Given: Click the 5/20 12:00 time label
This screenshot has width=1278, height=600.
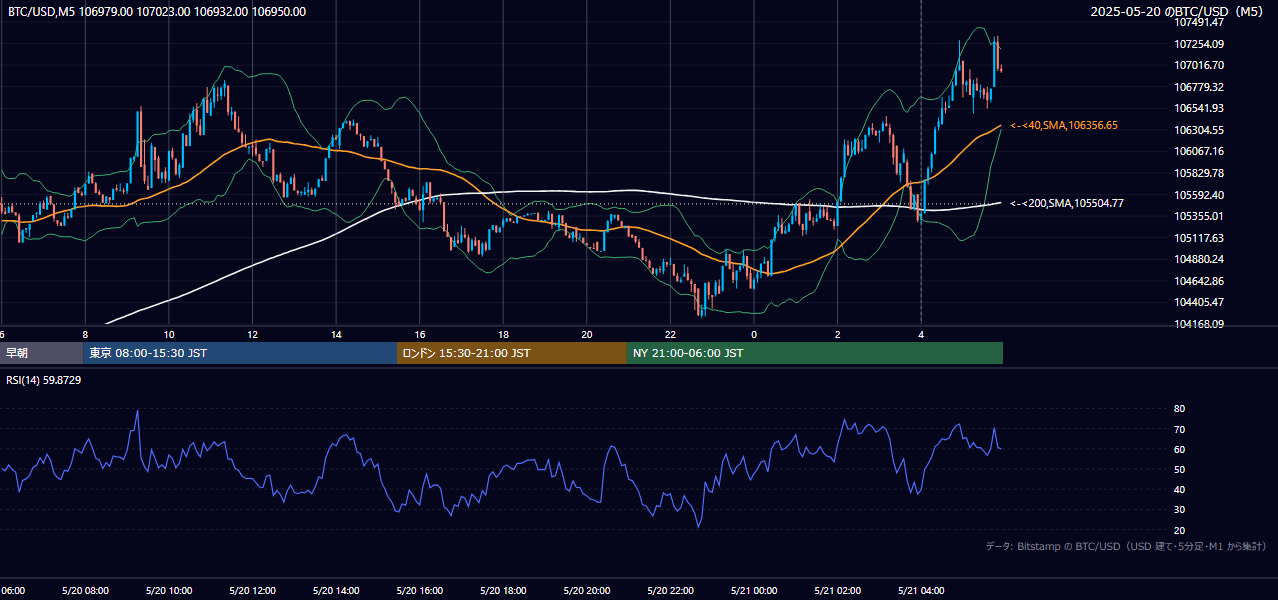Looking at the screenshot, I should coord(252,591).
